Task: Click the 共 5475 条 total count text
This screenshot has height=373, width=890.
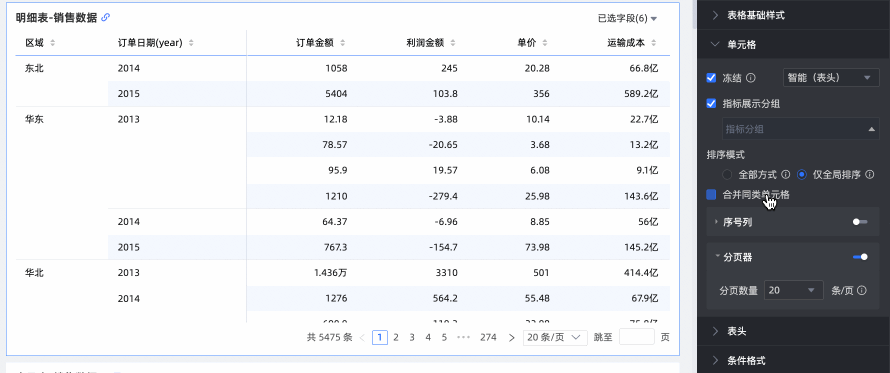Action: [x=329, y=337]
